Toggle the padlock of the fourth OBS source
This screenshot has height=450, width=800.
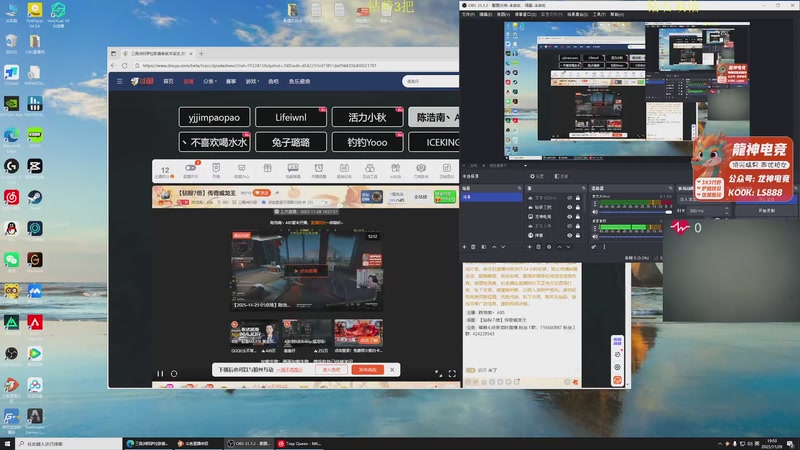[578, 226]
